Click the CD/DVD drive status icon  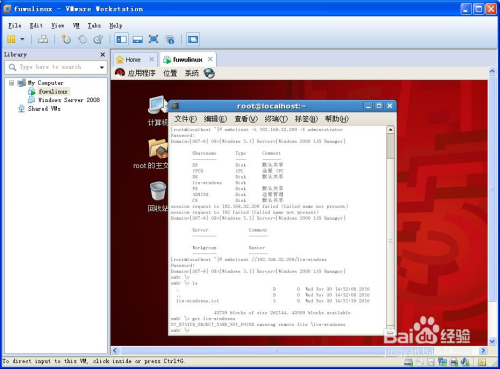click(420, 362)
